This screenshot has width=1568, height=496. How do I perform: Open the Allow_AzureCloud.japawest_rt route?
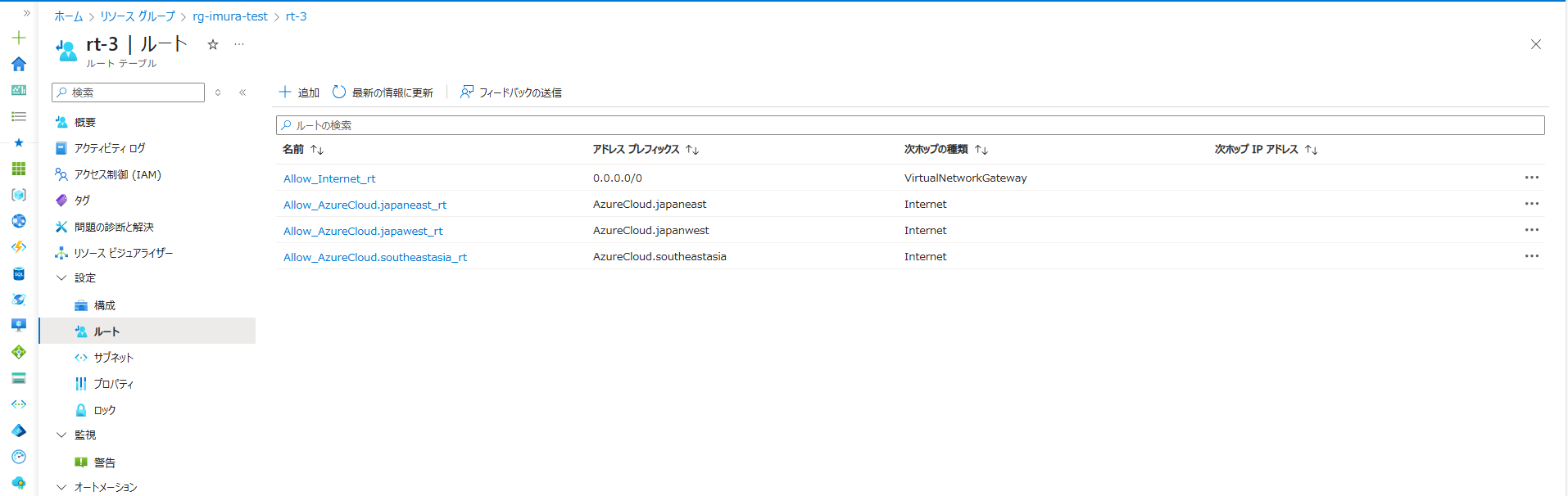click(363, 231)
